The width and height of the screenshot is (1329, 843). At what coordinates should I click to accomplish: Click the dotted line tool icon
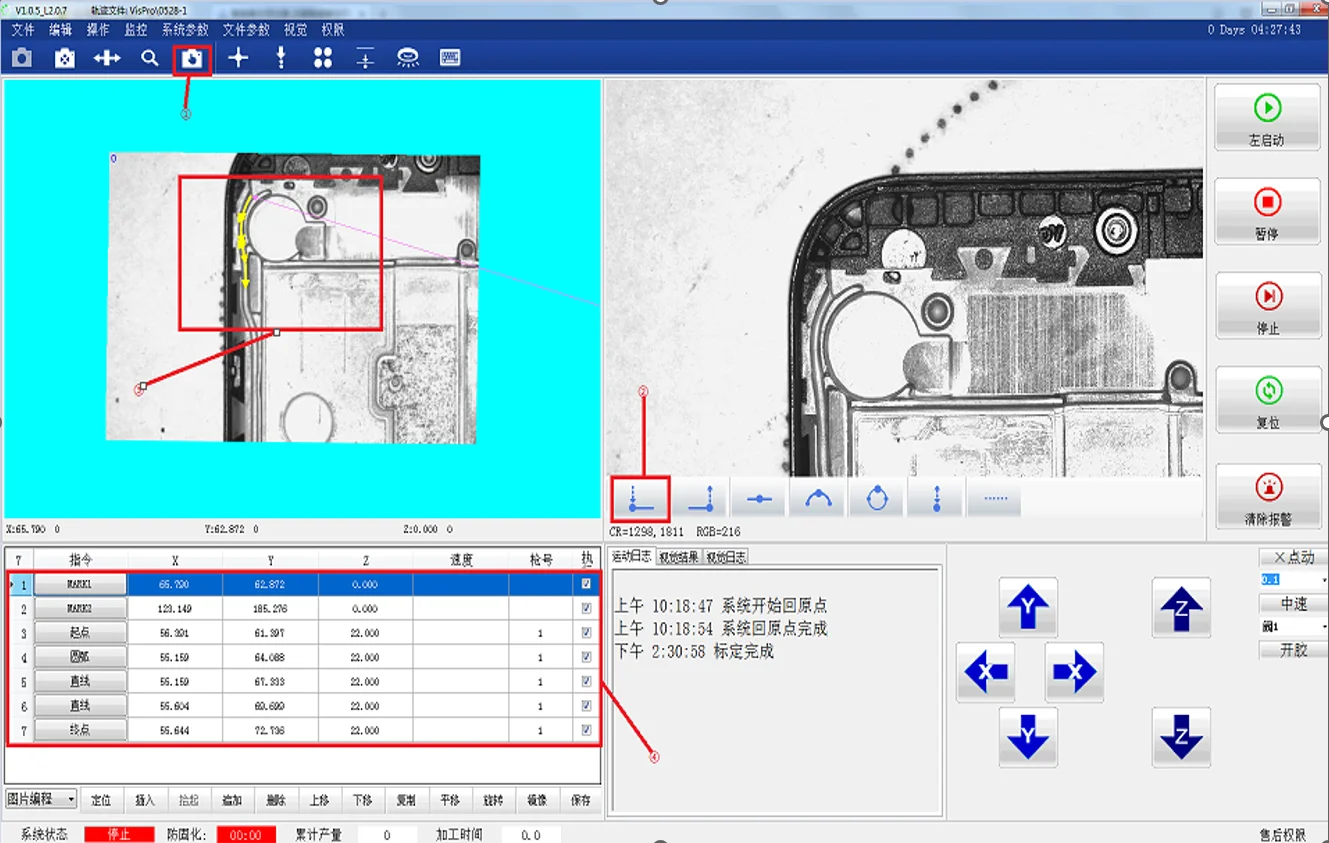click(994, 497)
